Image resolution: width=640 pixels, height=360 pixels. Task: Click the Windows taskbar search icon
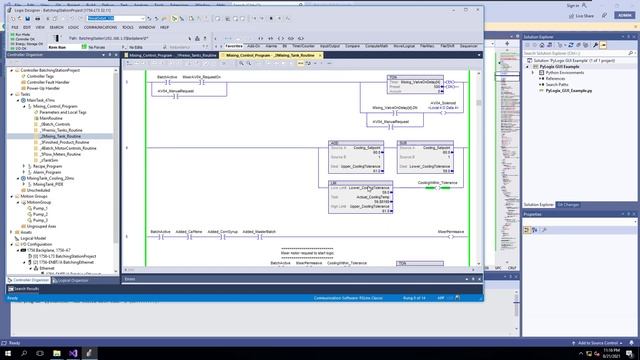coord(24,353)
